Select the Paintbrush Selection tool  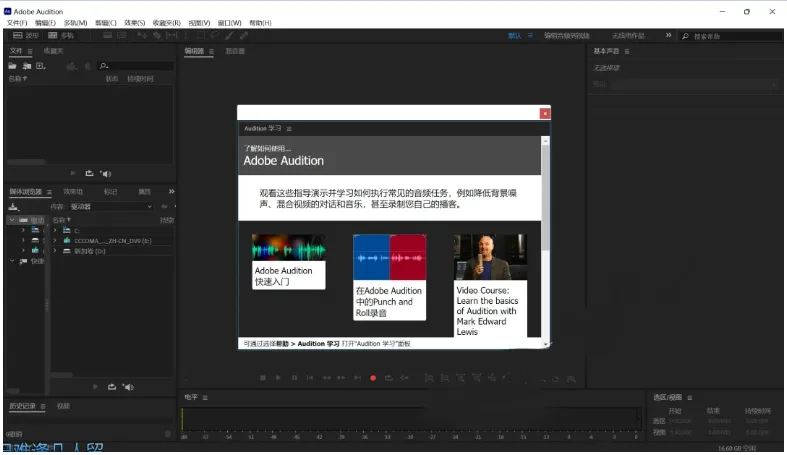coord(229,36)
